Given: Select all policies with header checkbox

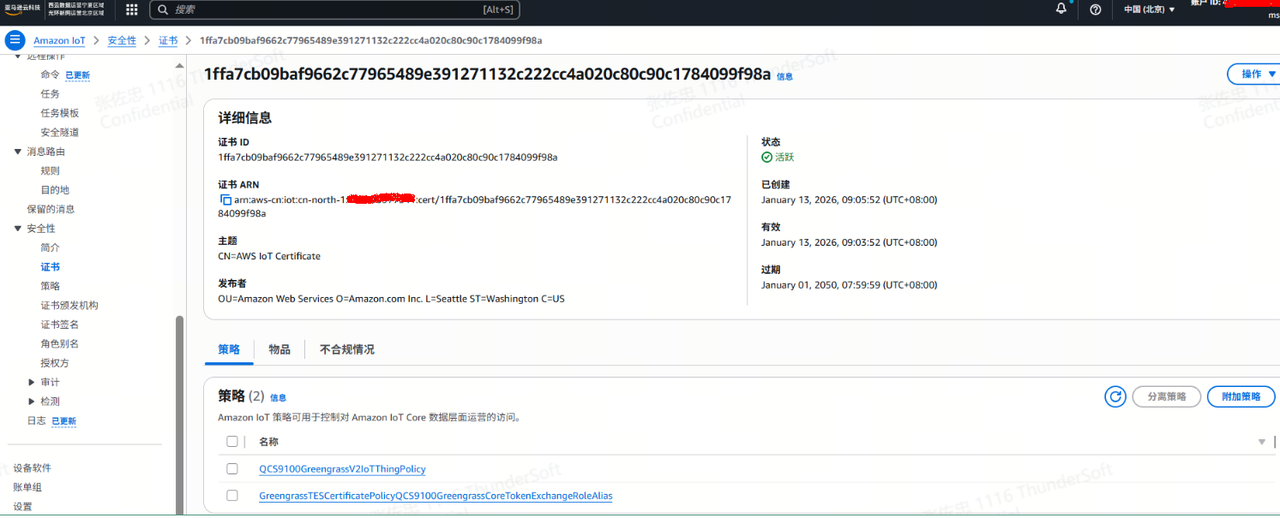Looking at the screenshot, I should coord(232,442).
